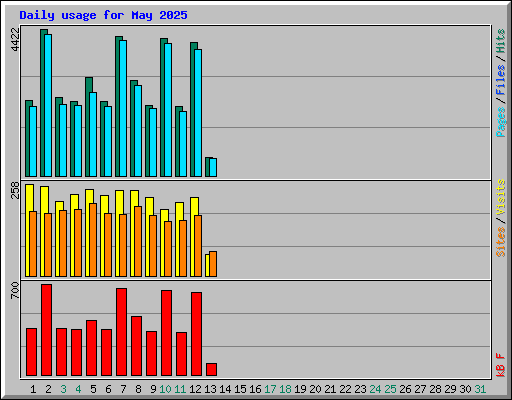The width and height of the screenshot is (512, 400).
Task: Click green day 10 on the x-axis
Action: [x=165, y=389]
